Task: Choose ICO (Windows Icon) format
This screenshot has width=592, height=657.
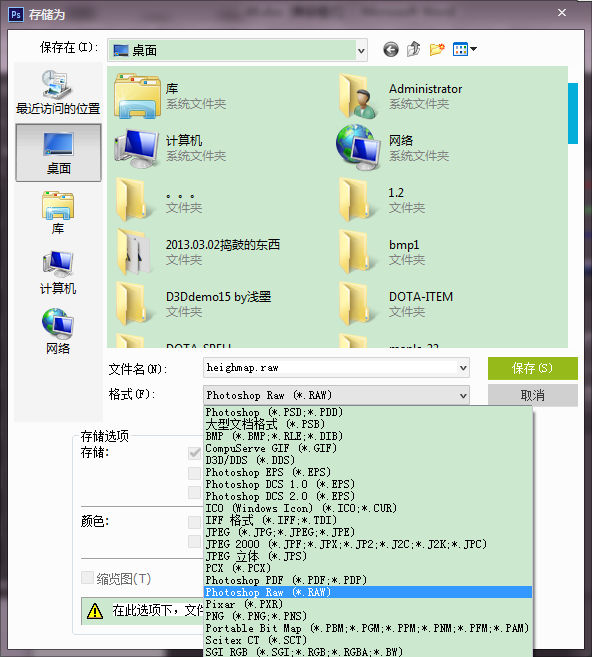Action: pos(368,508)
